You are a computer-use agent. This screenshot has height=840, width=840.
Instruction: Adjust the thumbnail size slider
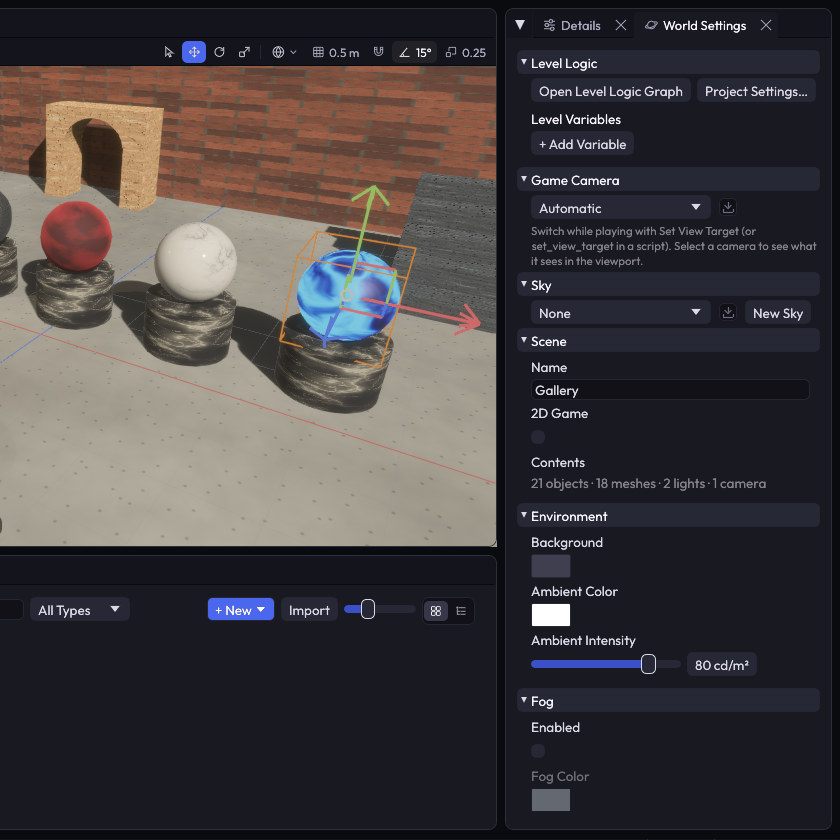pyautogui.click(x=380, y=609)
